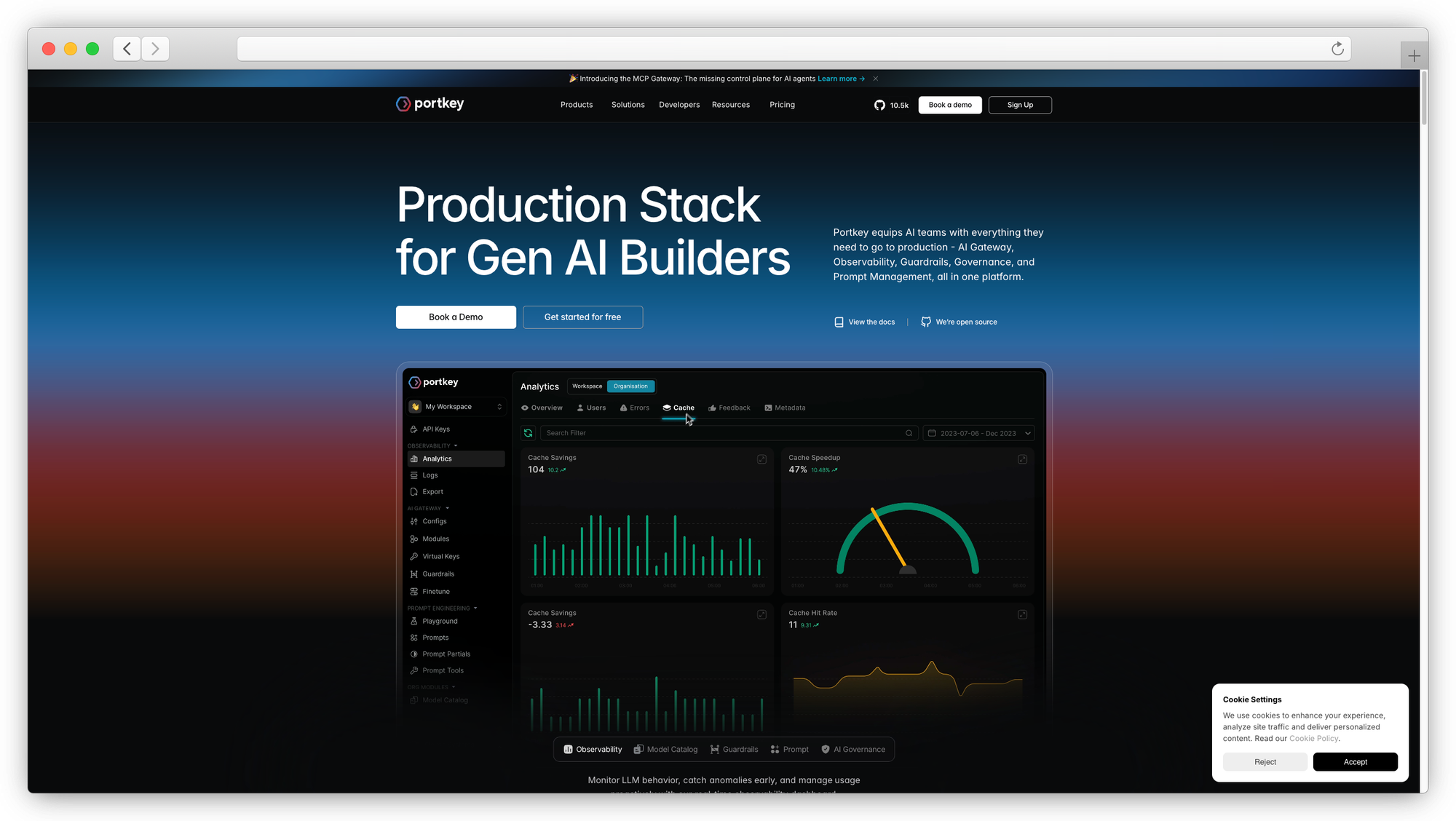The image size is (1456, 821).
Task: Click the GitHub star count icon
Action: pyautogui.click(x=879, y=105)
